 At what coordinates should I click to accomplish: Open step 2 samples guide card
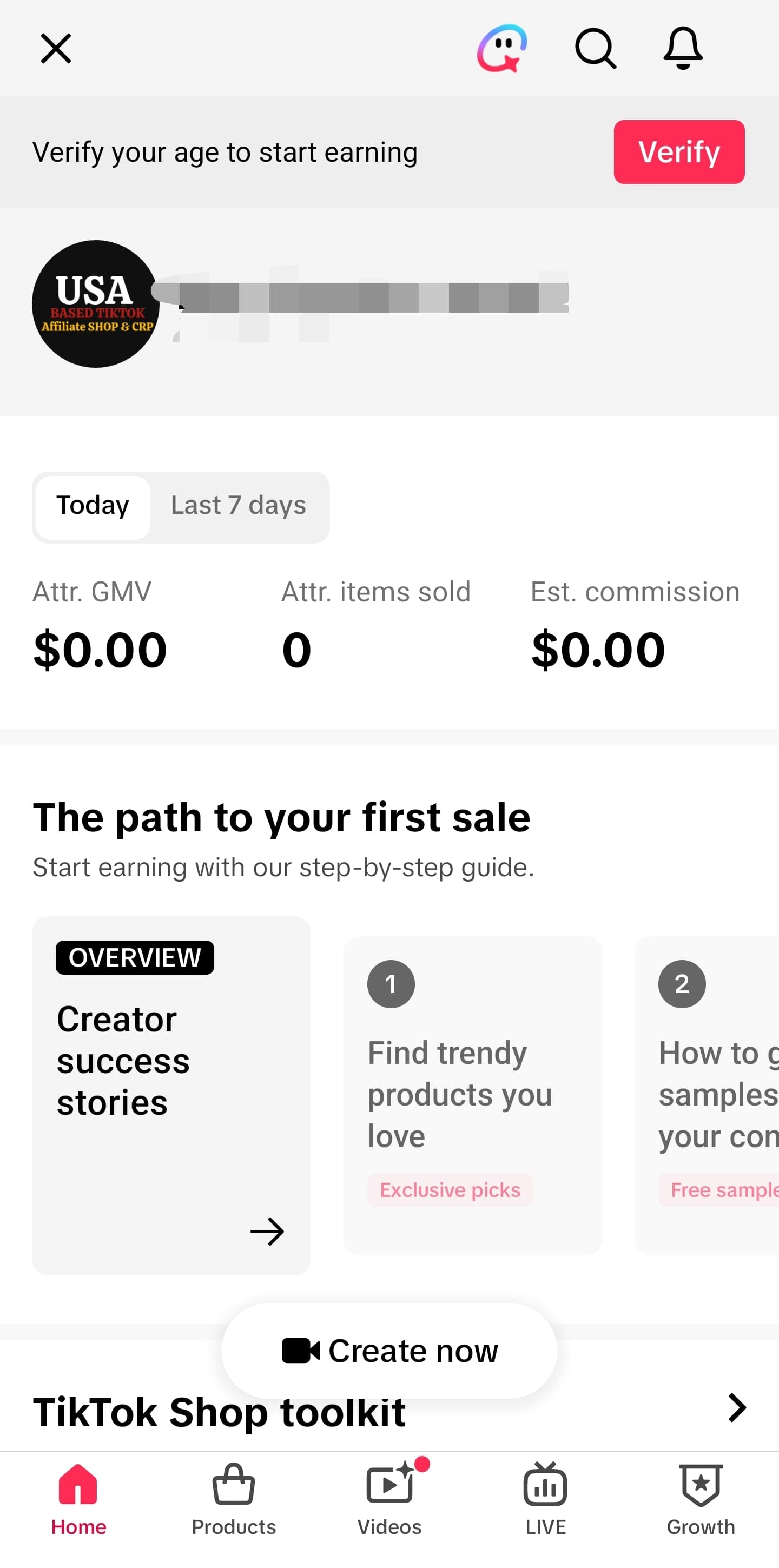[707, 1095]
